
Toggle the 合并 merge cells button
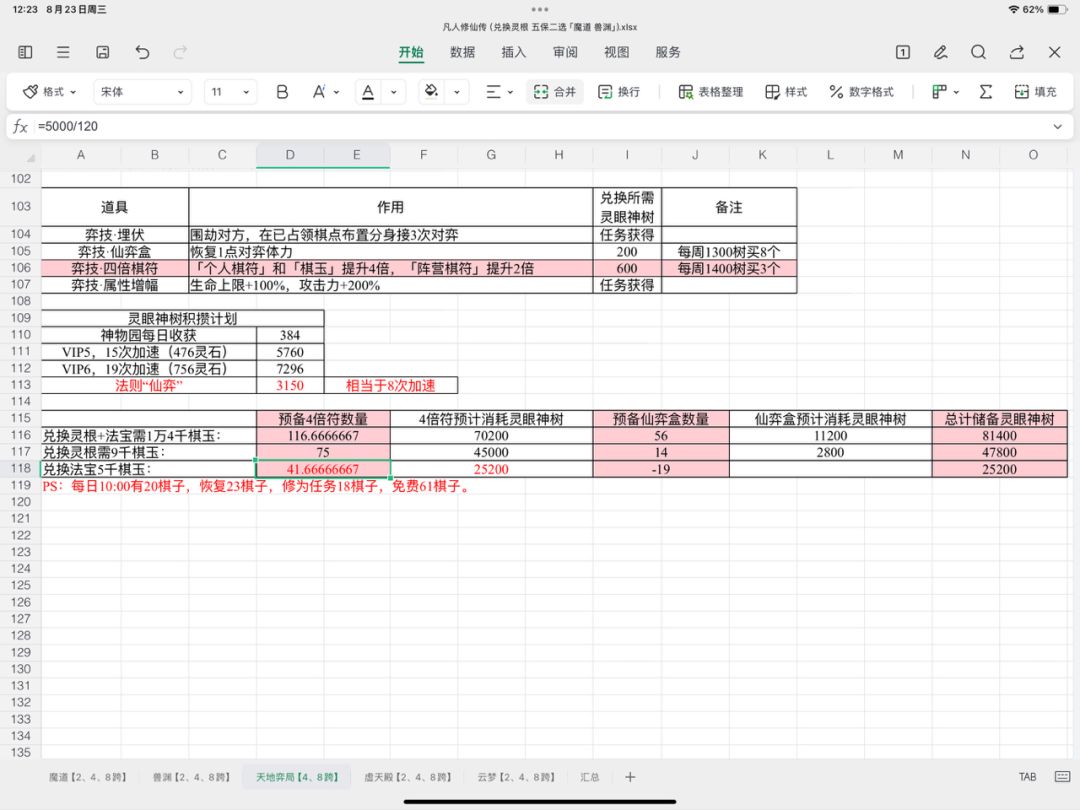point(554,92)
